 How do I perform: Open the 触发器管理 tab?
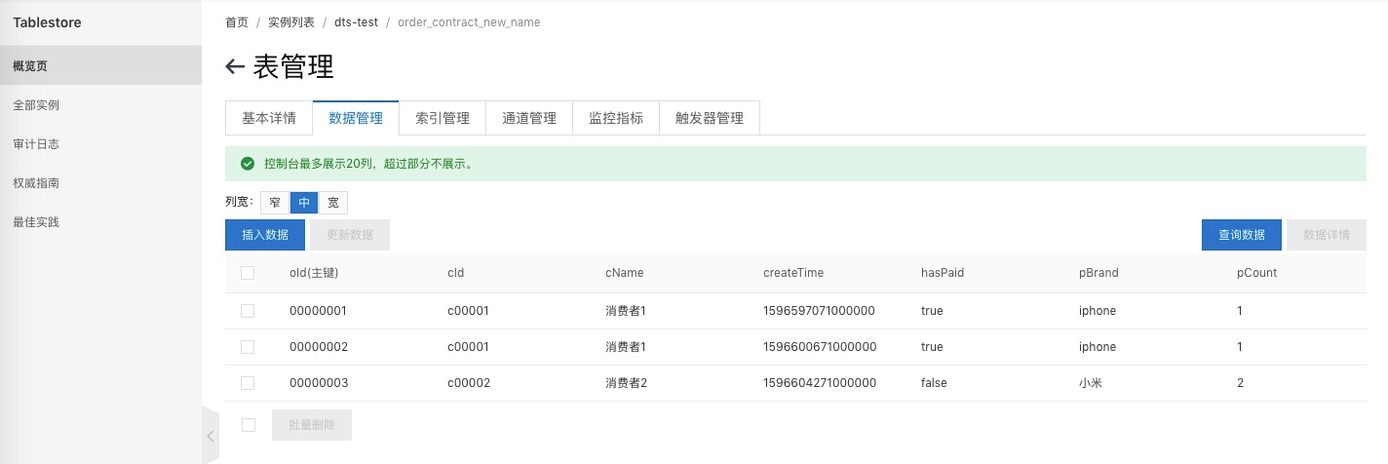point(709,118)
